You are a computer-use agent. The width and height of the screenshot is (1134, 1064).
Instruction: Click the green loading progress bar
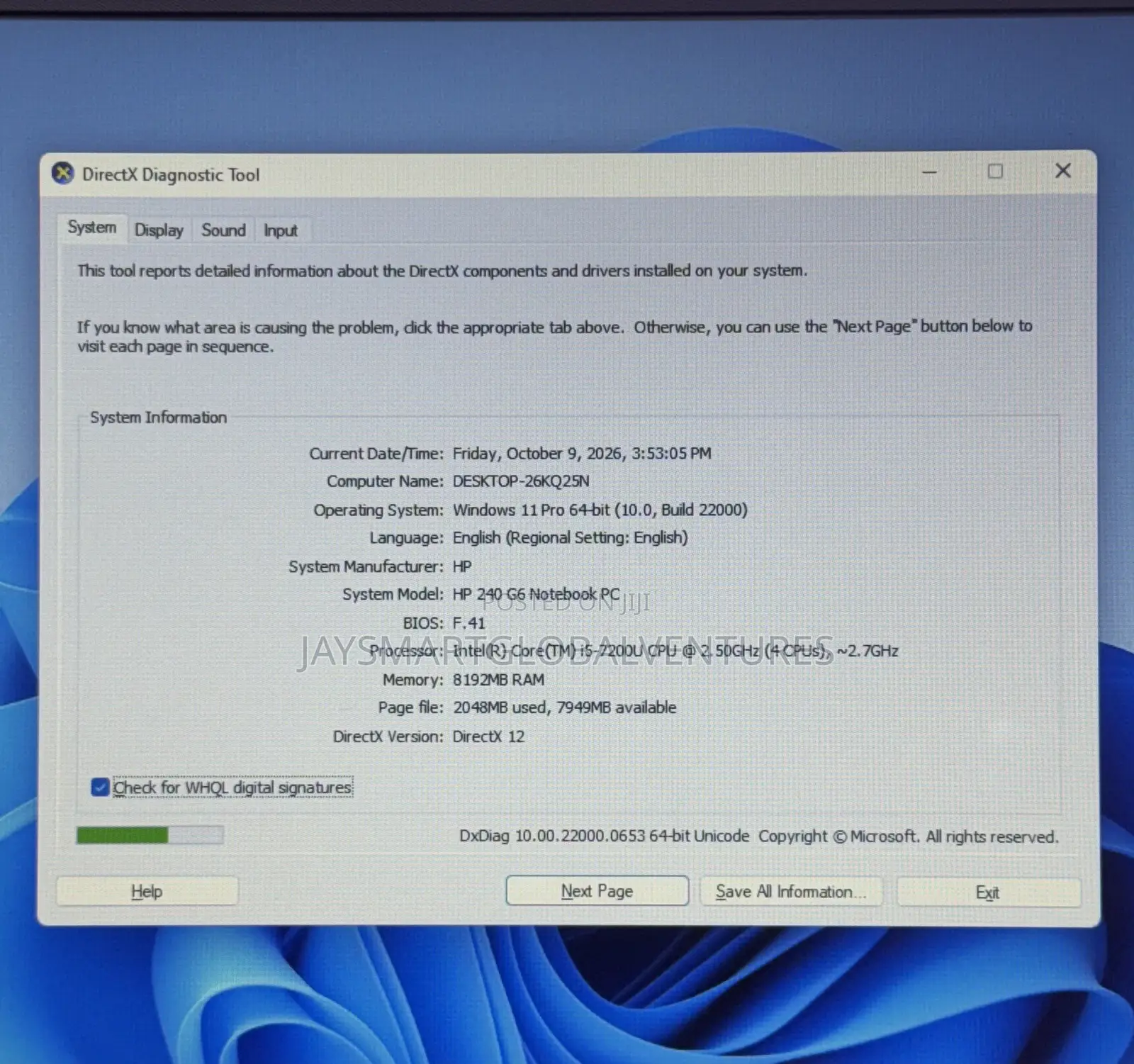click(150, 836)
